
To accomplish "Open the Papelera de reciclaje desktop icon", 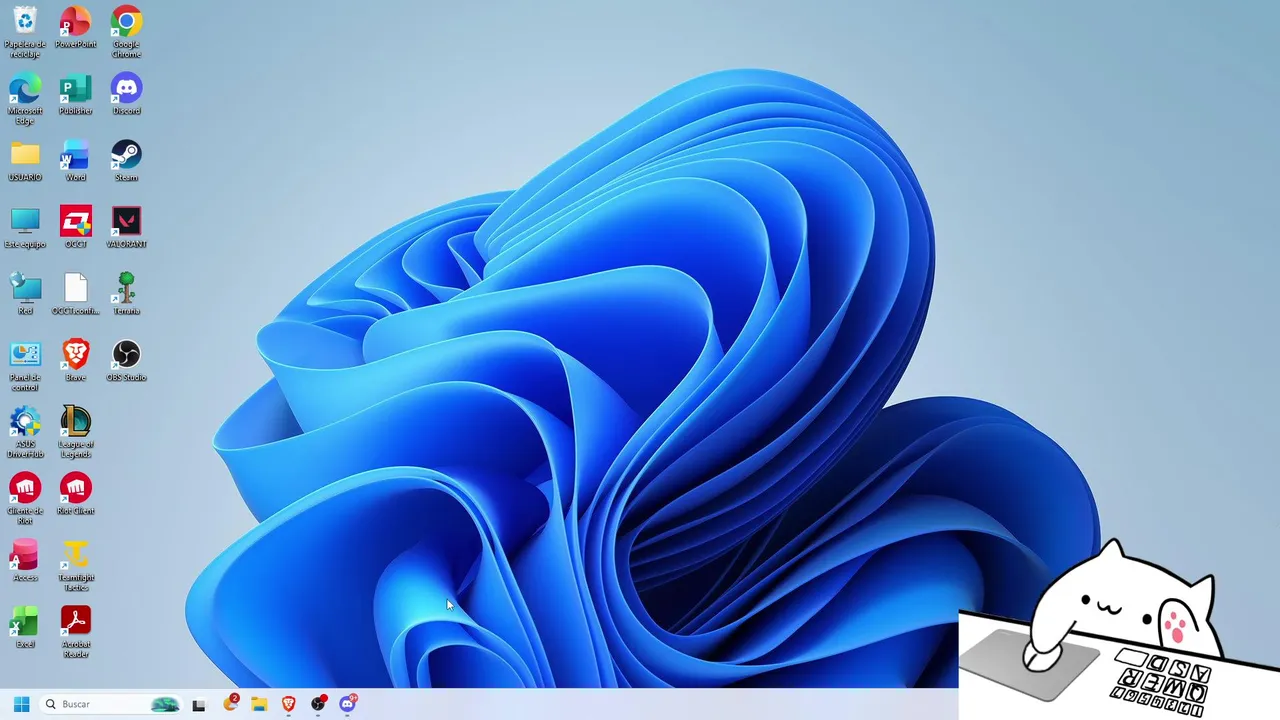I will coord(25,32).
